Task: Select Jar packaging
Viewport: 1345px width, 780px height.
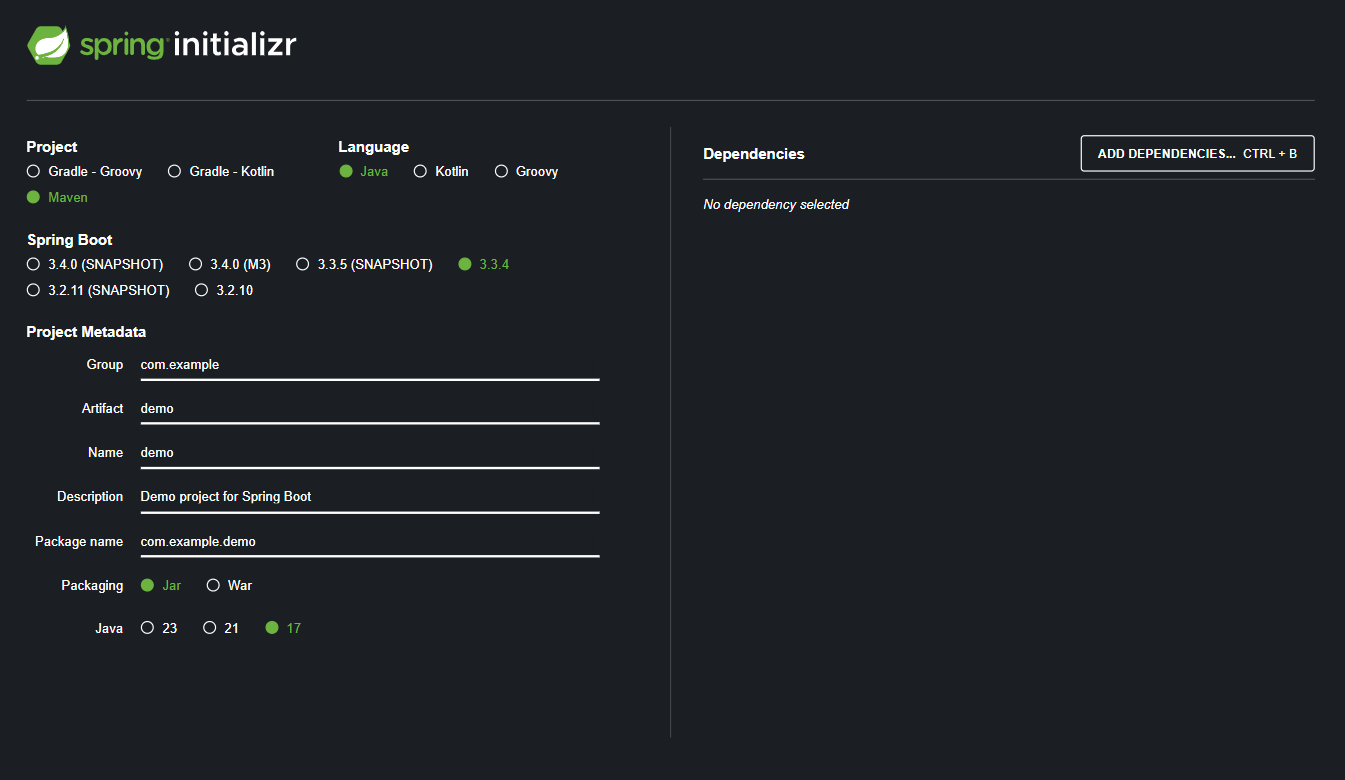Action: (x=160, y=586)
